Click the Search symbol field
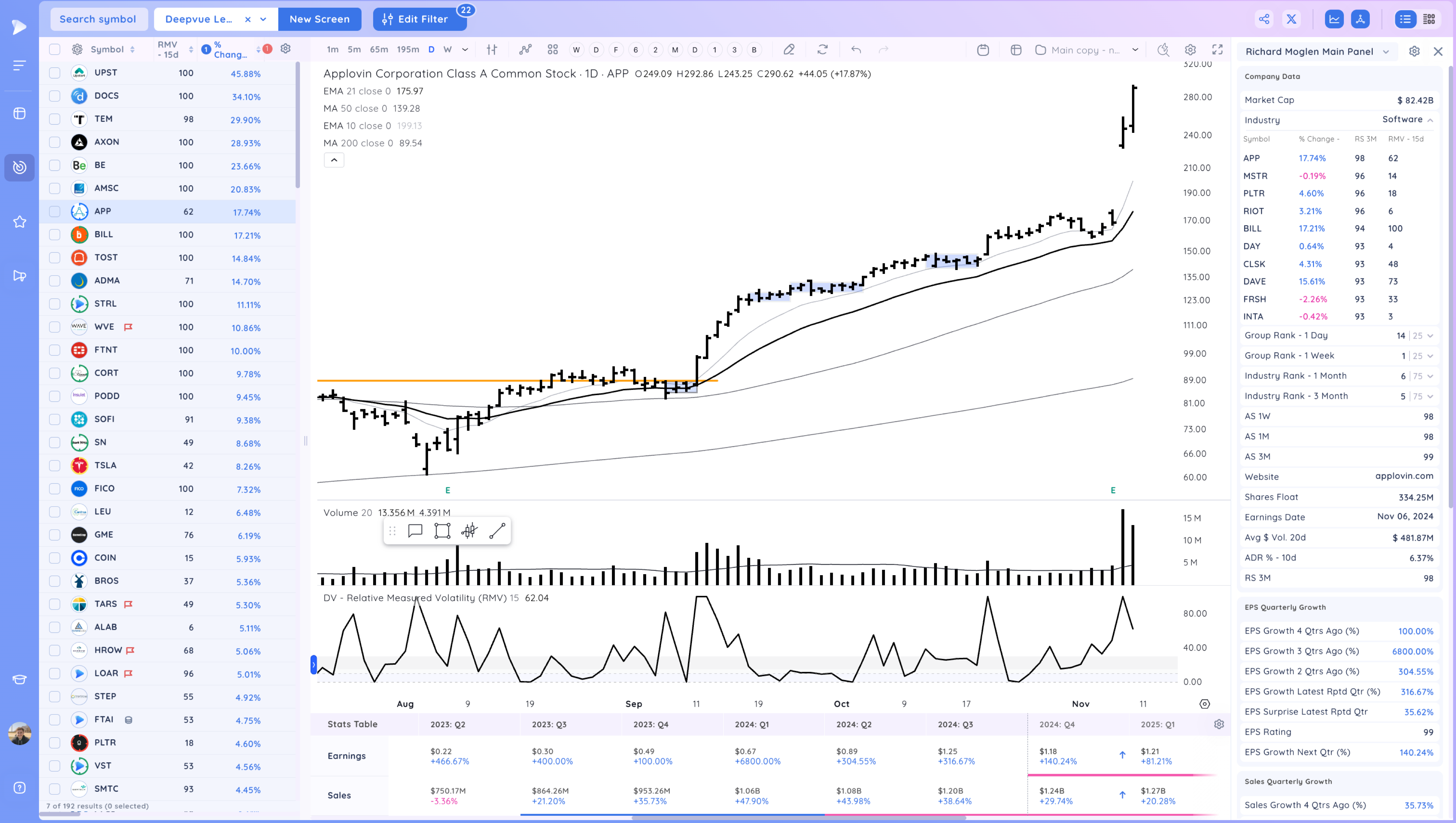Screen dimensions: 1456x823 [x=98, y=19]
